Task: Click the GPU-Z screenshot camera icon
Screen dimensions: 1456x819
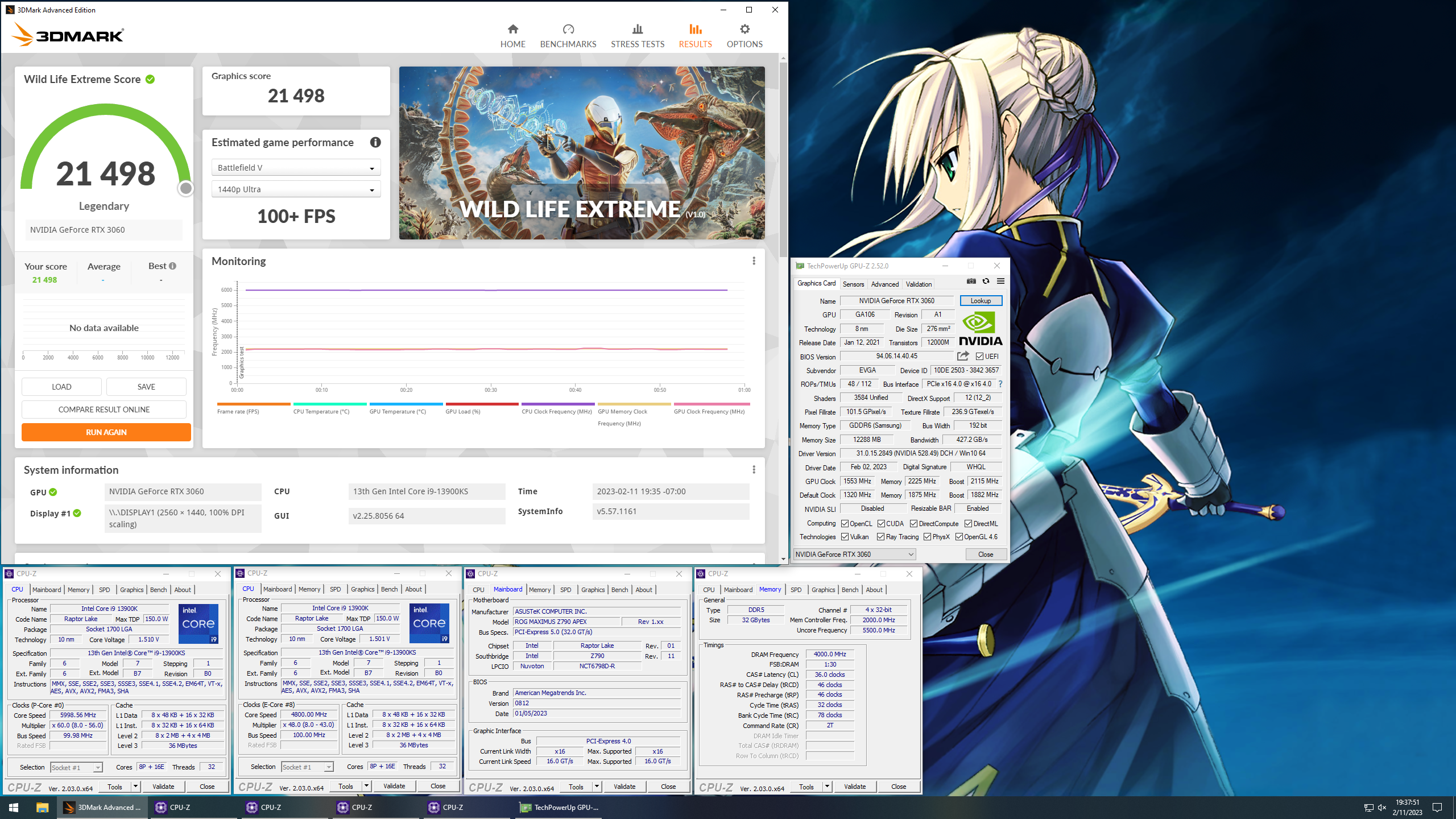Action: pos(971,282)
